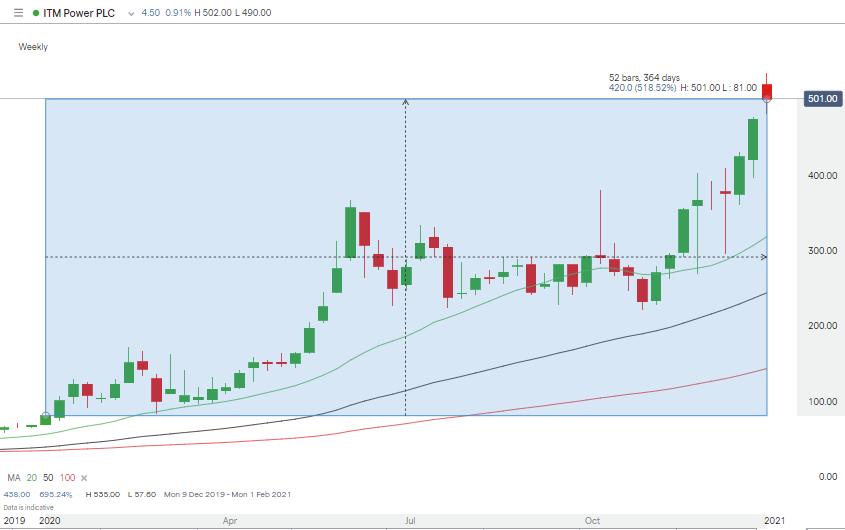The width and height of the screenshot is (845, 530).
Task: Click the 400.00 price axis label
Action: pos(822,176)
